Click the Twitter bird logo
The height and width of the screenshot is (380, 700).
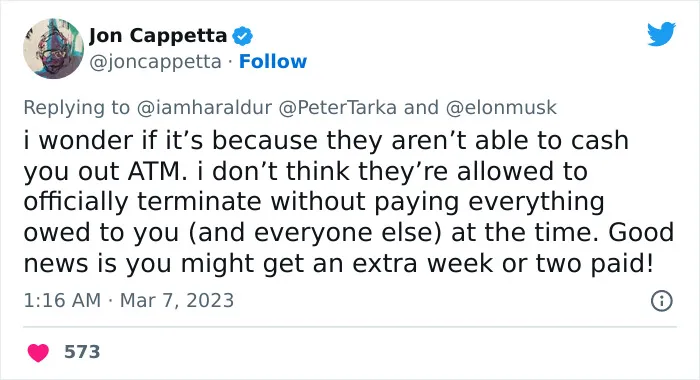[661, 33]
